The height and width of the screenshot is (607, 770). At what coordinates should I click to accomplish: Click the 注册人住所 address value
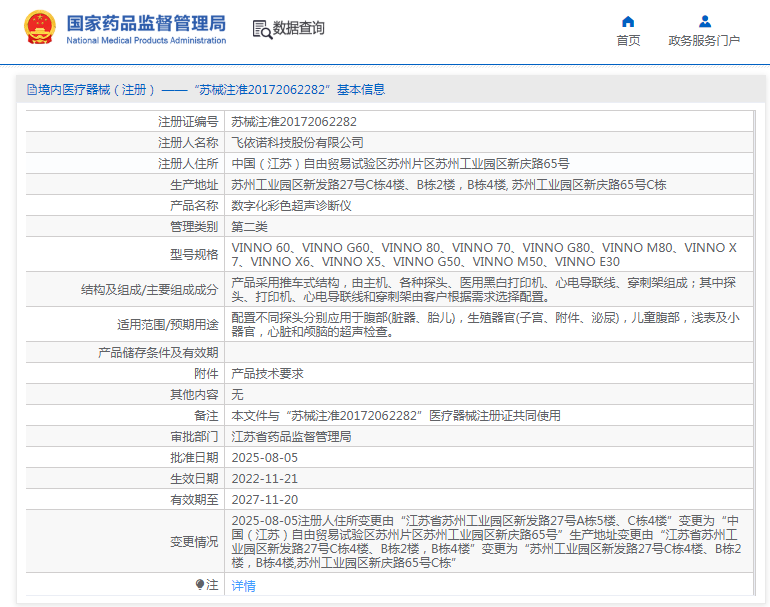pyautogui.click(x=400, y=164)
